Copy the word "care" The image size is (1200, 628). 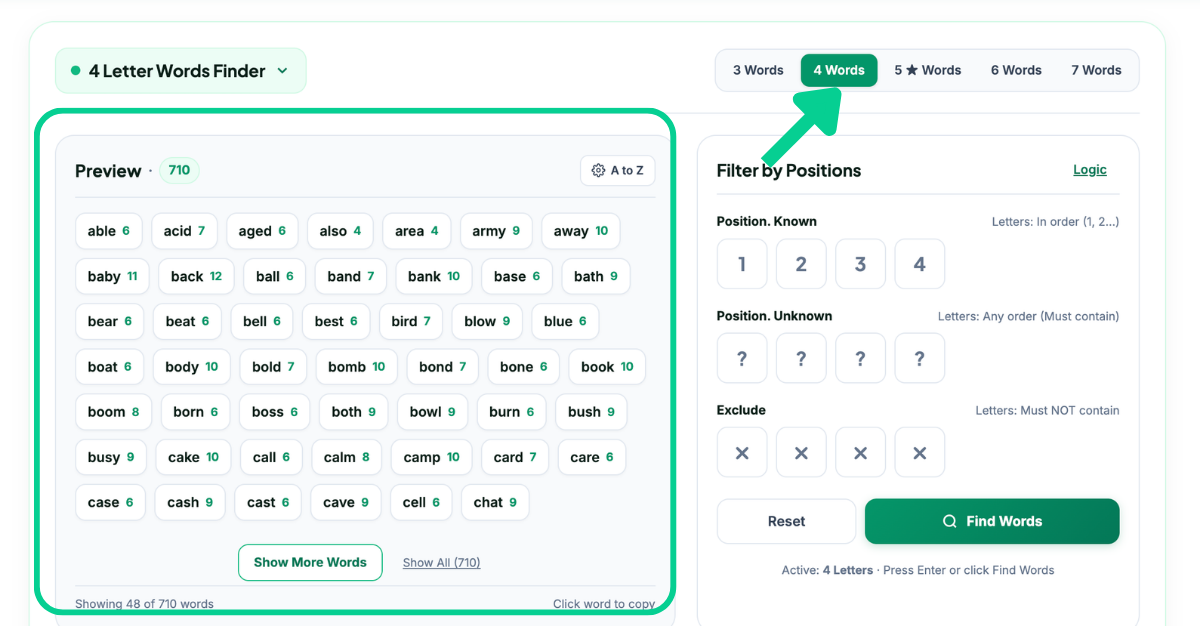pyautogui.click(x=592, y=457)
